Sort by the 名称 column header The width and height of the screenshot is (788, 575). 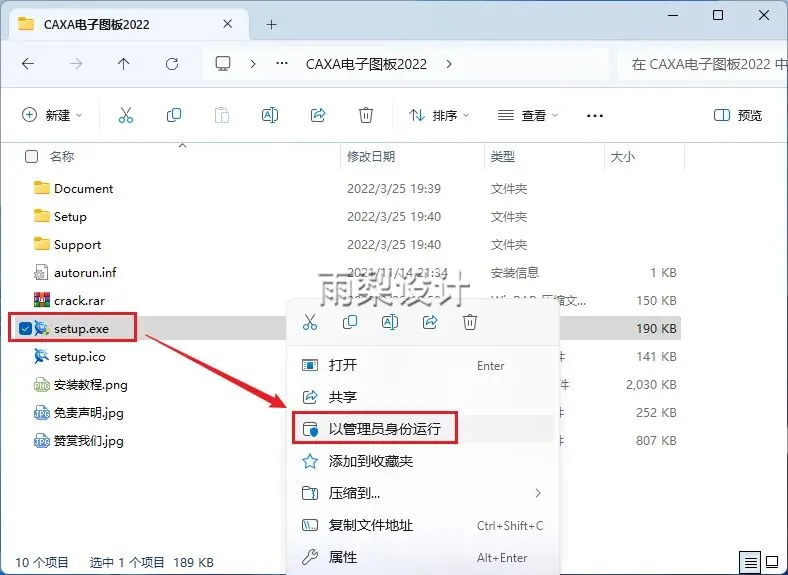coord(62,156)
